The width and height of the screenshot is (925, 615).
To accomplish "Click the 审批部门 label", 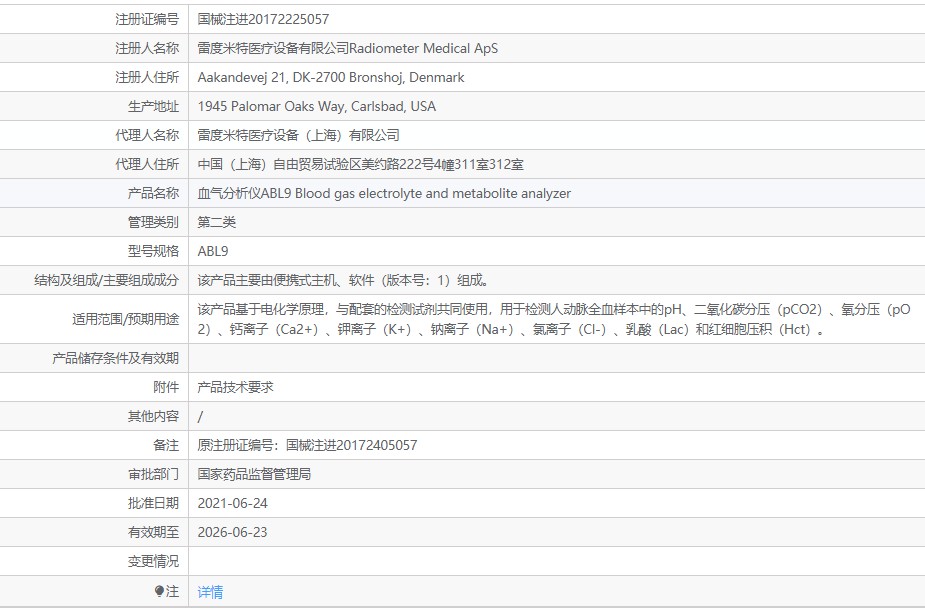I will point(153,474).
